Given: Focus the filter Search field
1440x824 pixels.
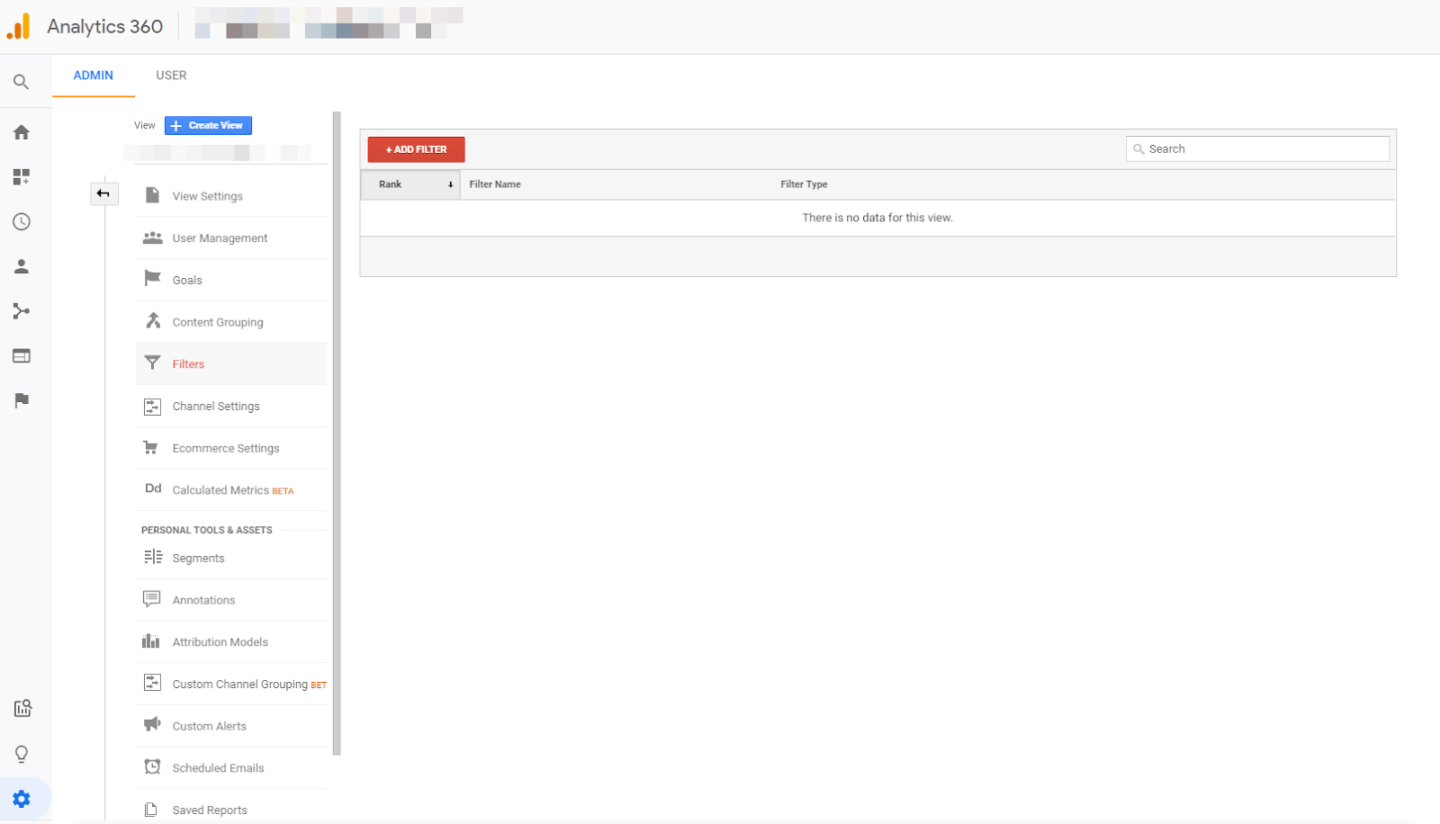Looking at the screenshot, I should click(x=1265, y=149).
